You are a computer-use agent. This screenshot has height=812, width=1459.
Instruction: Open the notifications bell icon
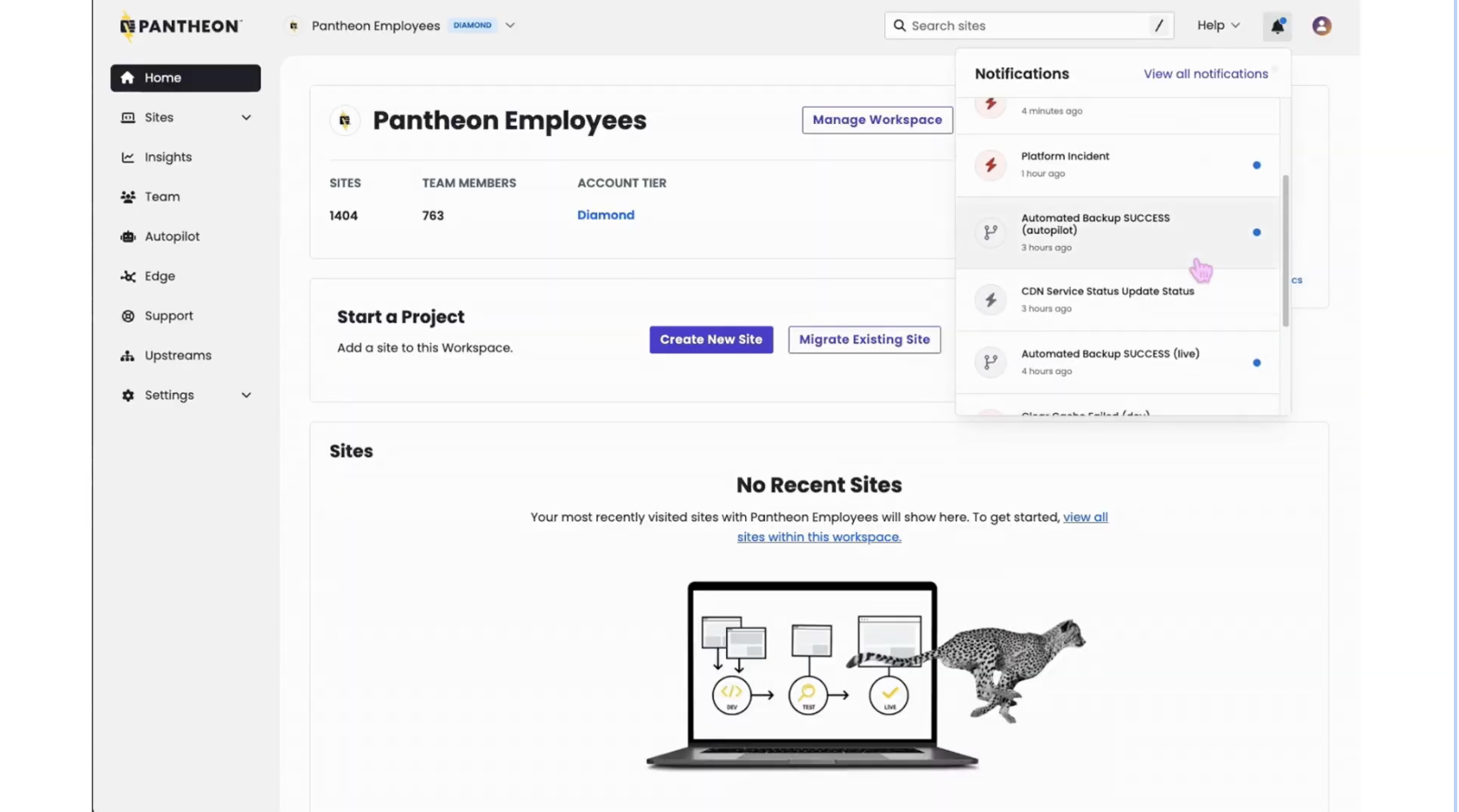click(1277, 27)
